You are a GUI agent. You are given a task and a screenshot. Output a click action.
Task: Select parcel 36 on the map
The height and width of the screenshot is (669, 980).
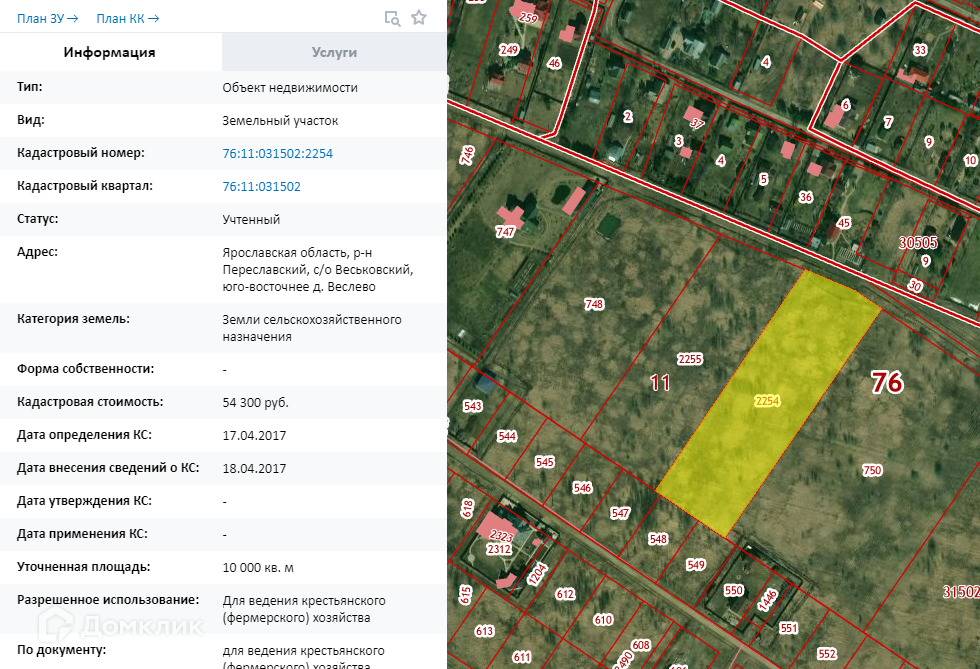pyautogui.click(x=806, y=197)
